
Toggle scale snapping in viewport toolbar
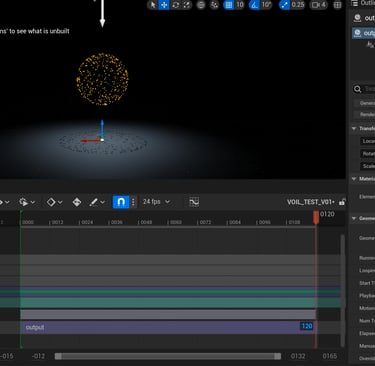tap(284, 5)
